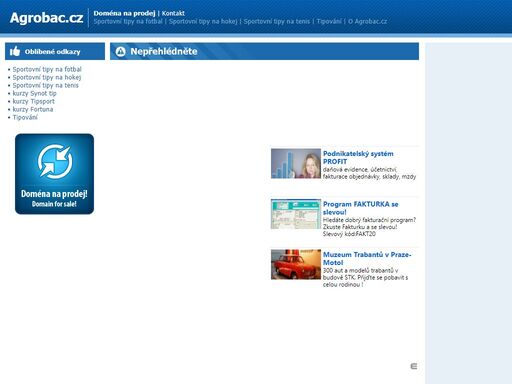Click the woman with chart thumbnail
This screenshot has width=512, height=384.
pyautogui.click(x=296, y=163)
